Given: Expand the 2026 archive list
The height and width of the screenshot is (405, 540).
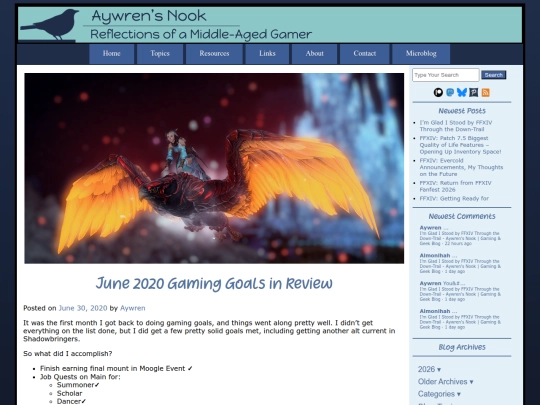Looking at the screenshot, I should tap(429, 370).
